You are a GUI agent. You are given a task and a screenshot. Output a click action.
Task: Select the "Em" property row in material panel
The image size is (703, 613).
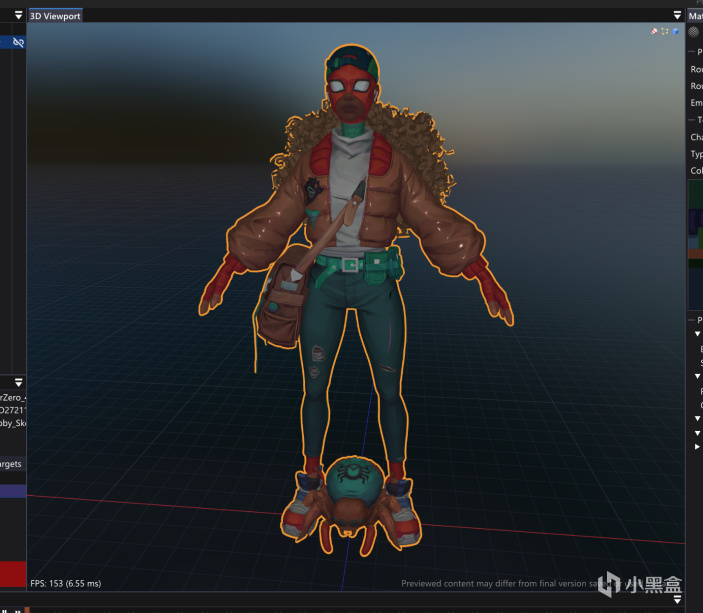[x=696, y=103]
